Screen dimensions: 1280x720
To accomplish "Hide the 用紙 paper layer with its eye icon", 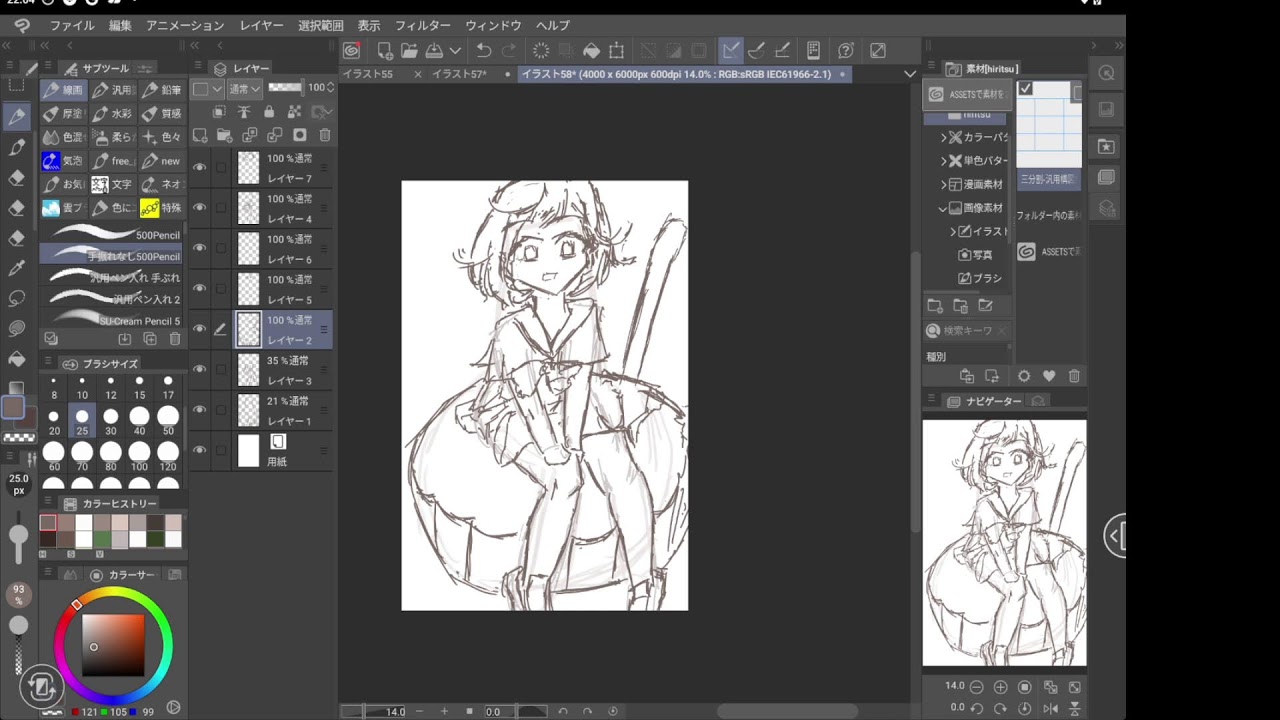I will 200,450.
